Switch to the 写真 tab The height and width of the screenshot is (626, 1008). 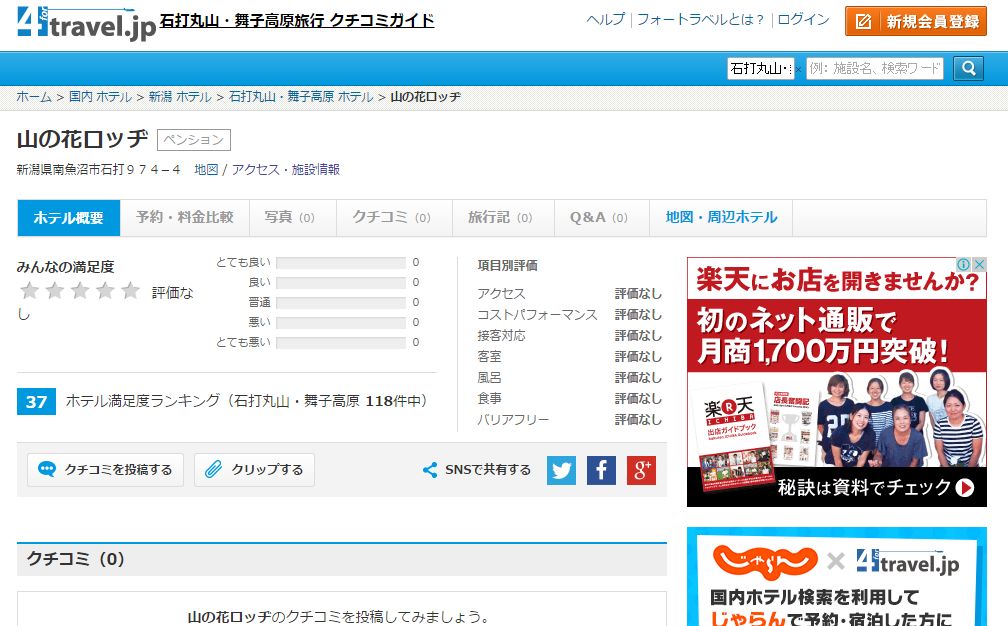point(289,217)
